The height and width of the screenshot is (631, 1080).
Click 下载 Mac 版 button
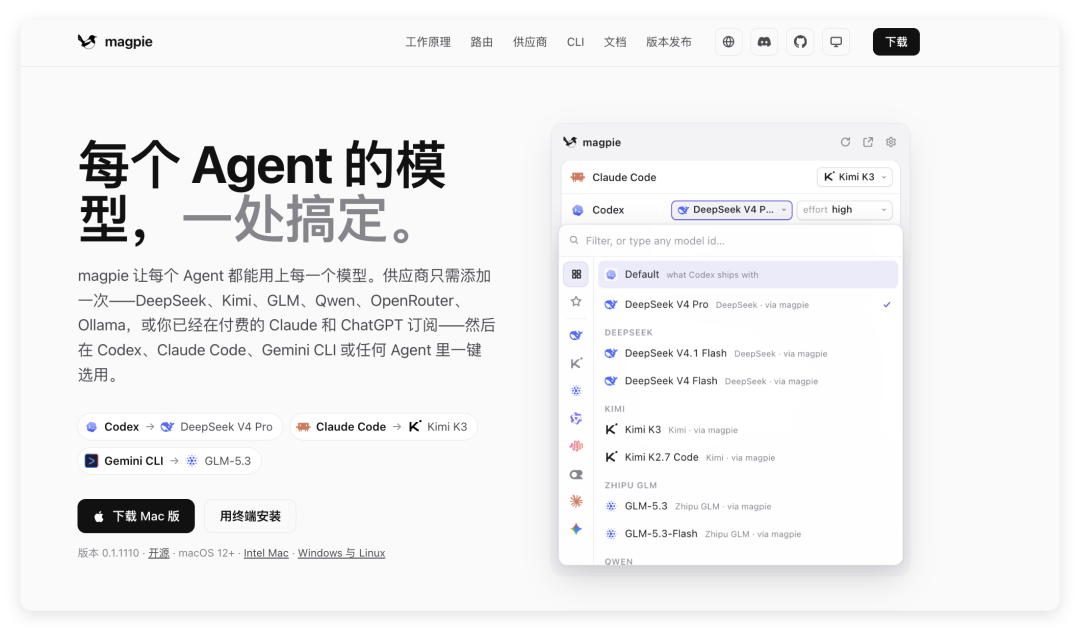coord(136,516)
